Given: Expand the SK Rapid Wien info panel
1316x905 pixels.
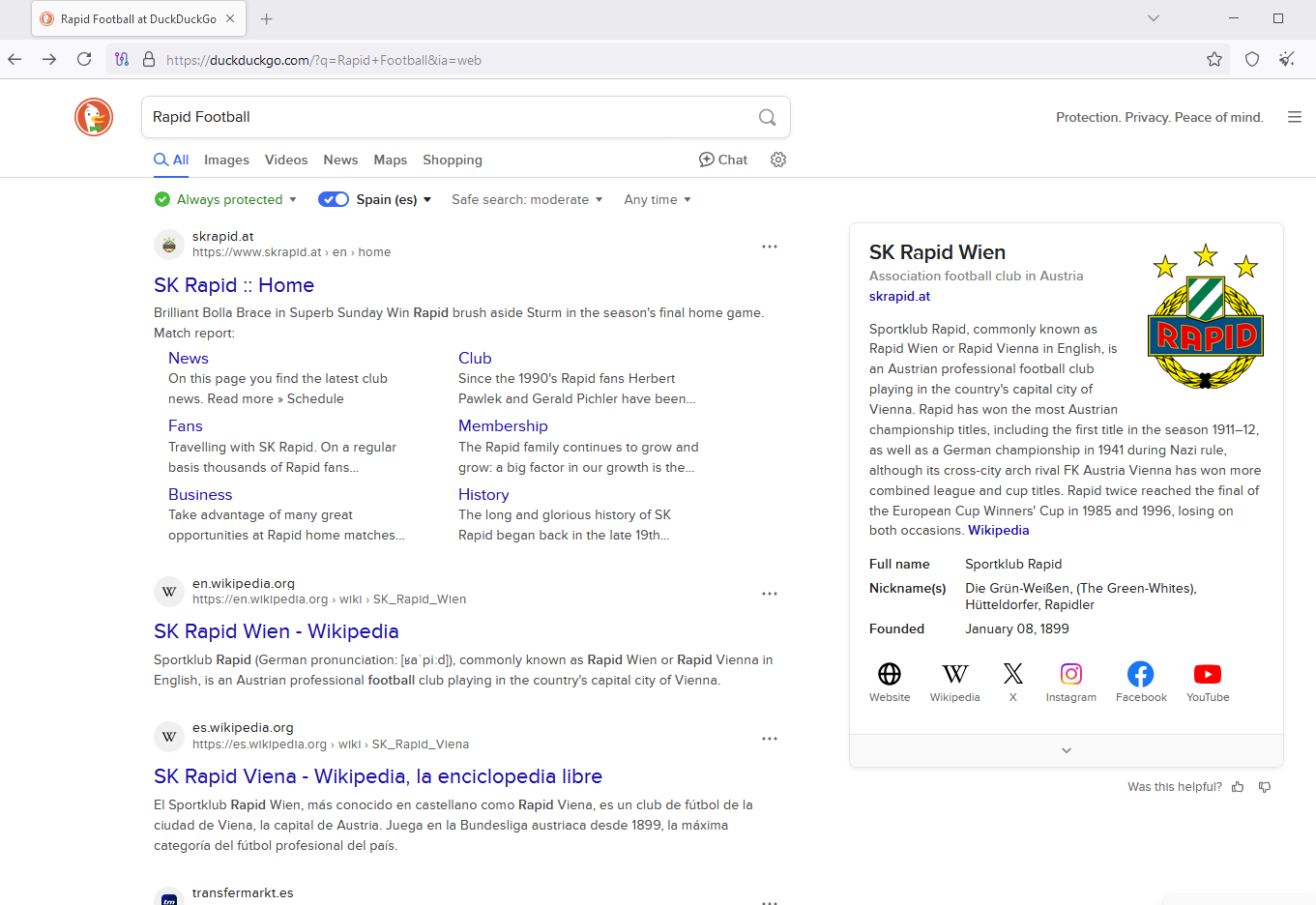Looking at the screenshot, I should coord(1067,750).
